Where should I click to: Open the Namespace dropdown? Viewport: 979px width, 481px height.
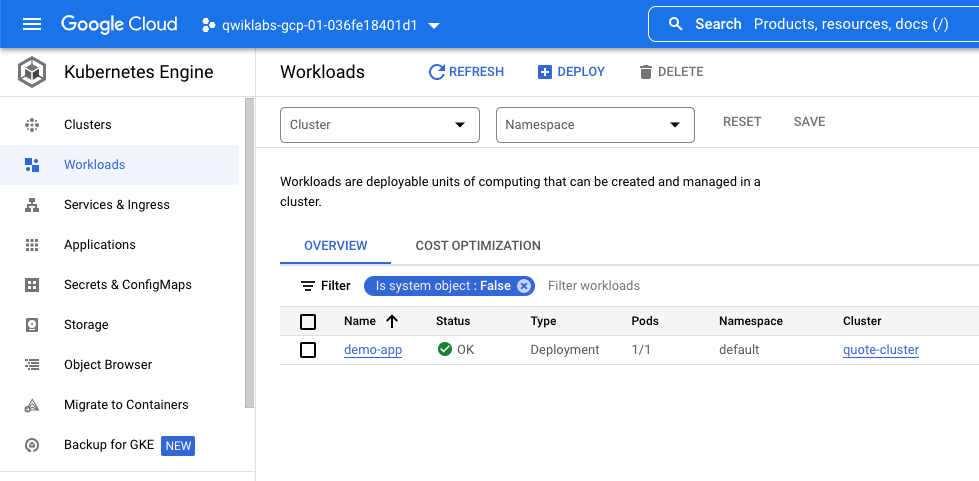pyautogui.click(x=595, y=125)
